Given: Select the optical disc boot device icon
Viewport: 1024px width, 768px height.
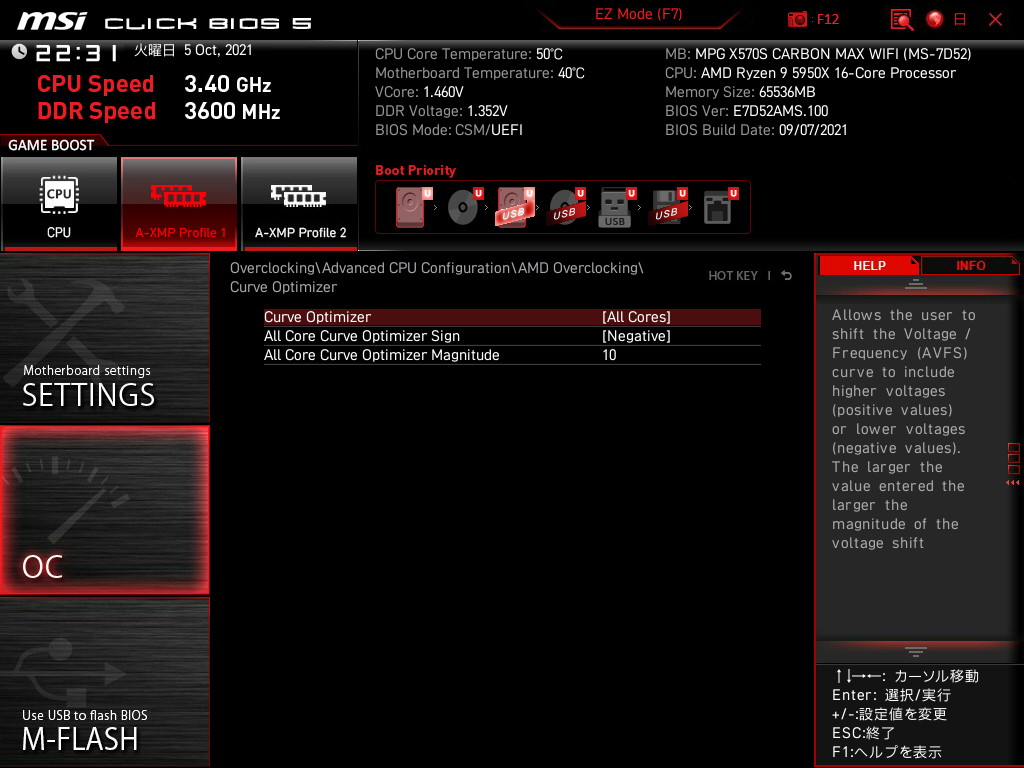Looking at the screenshot, I should [465, 207].
